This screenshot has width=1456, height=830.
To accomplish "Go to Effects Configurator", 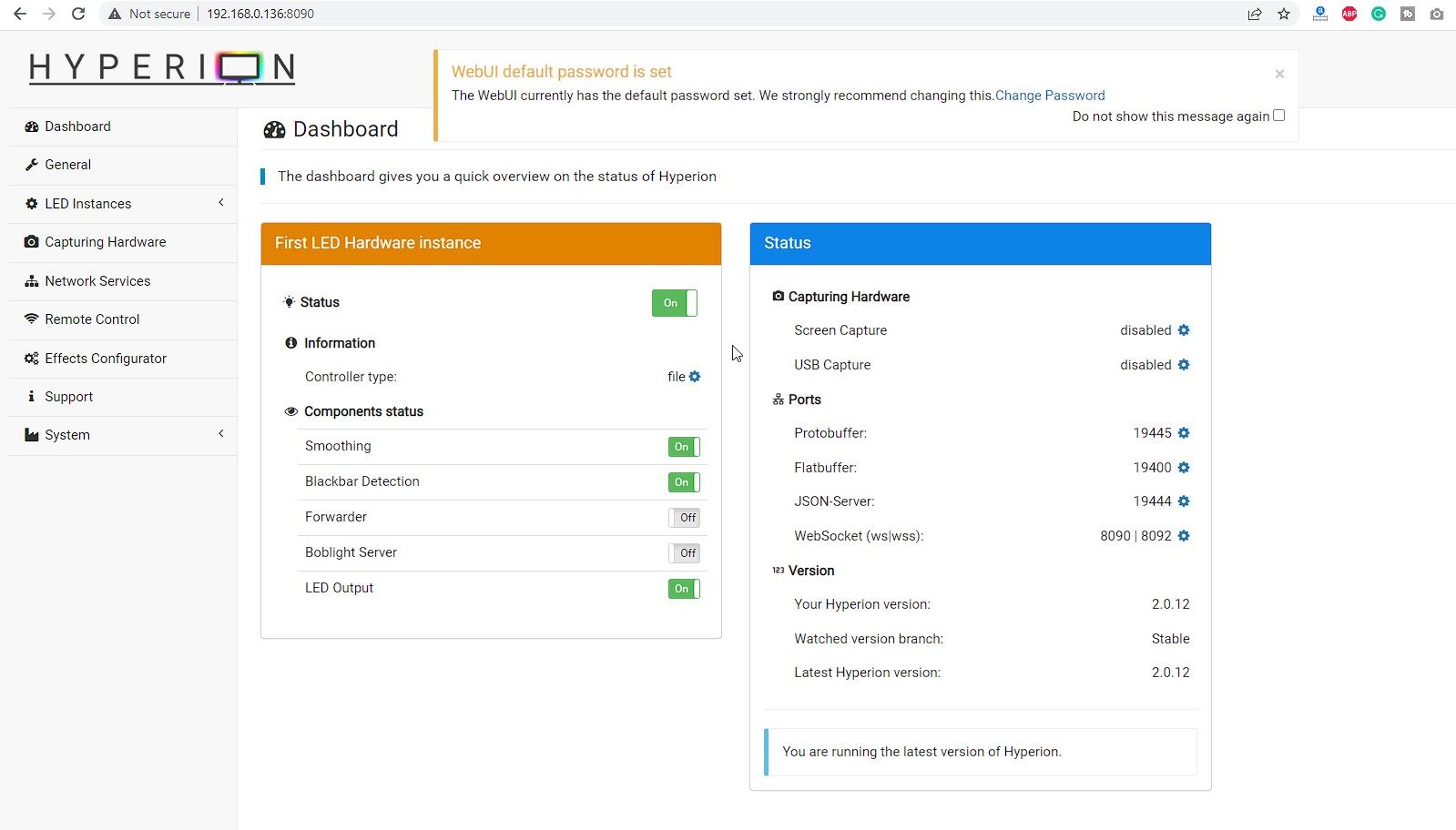I will pos(105,359).
